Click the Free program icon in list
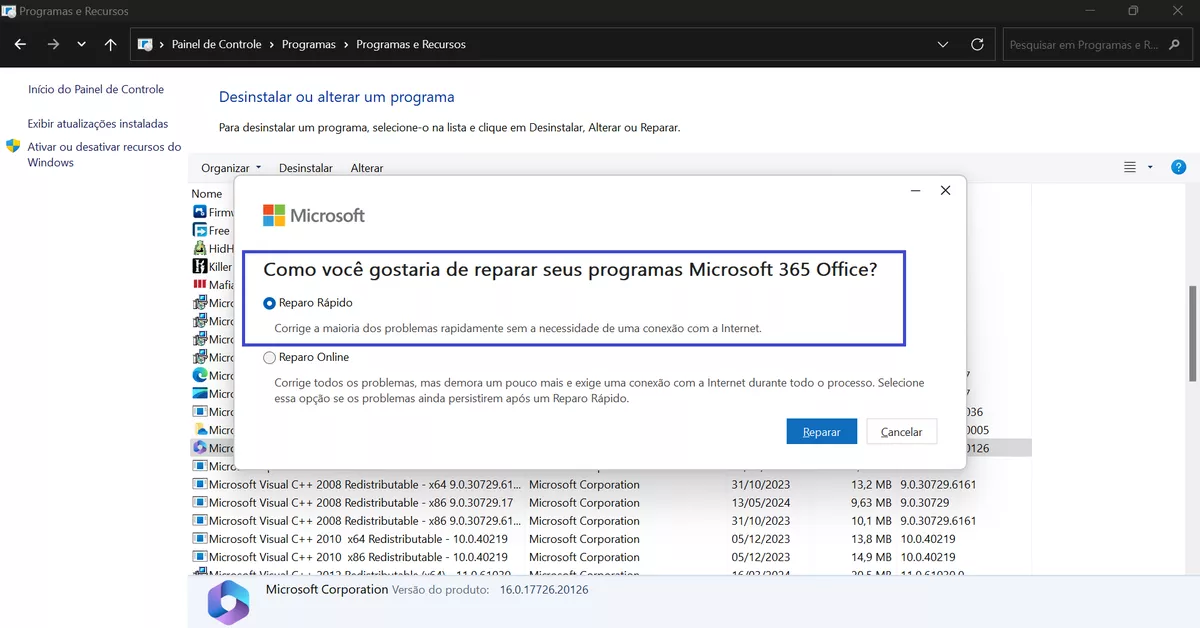Viewport: 1200px width, 628px height. click(199, 231)
